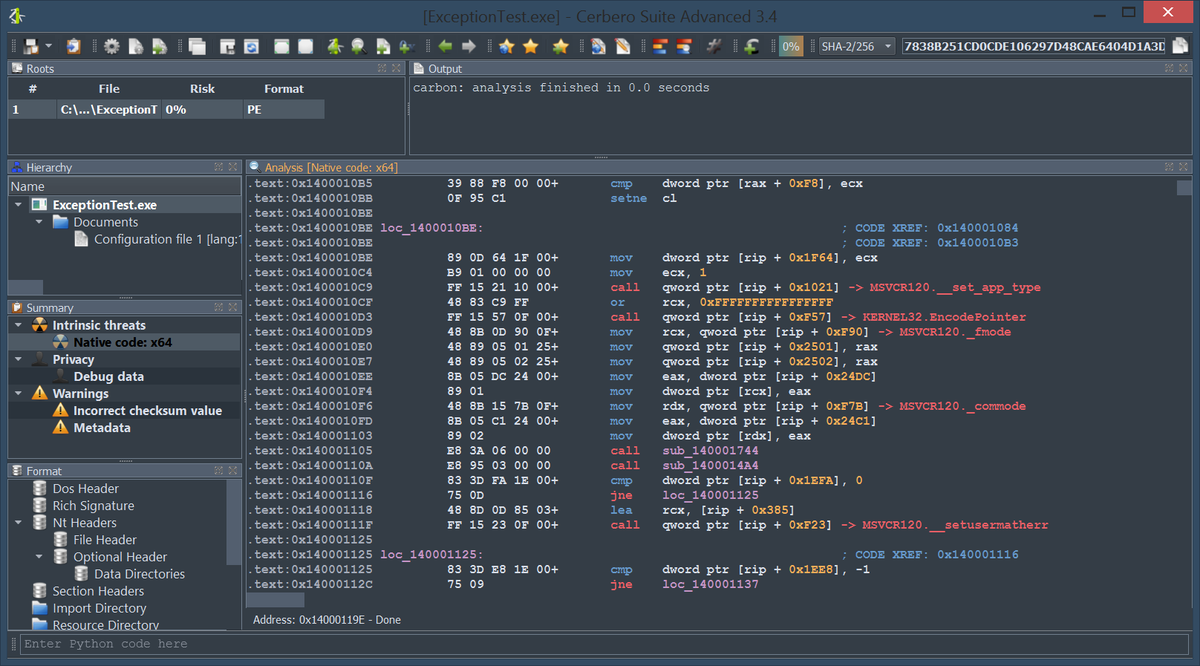The width and height of the screenshot is (1200, 666).
Task: Click the refresh window toolbar icon
Action: click(x=251, y=46)
